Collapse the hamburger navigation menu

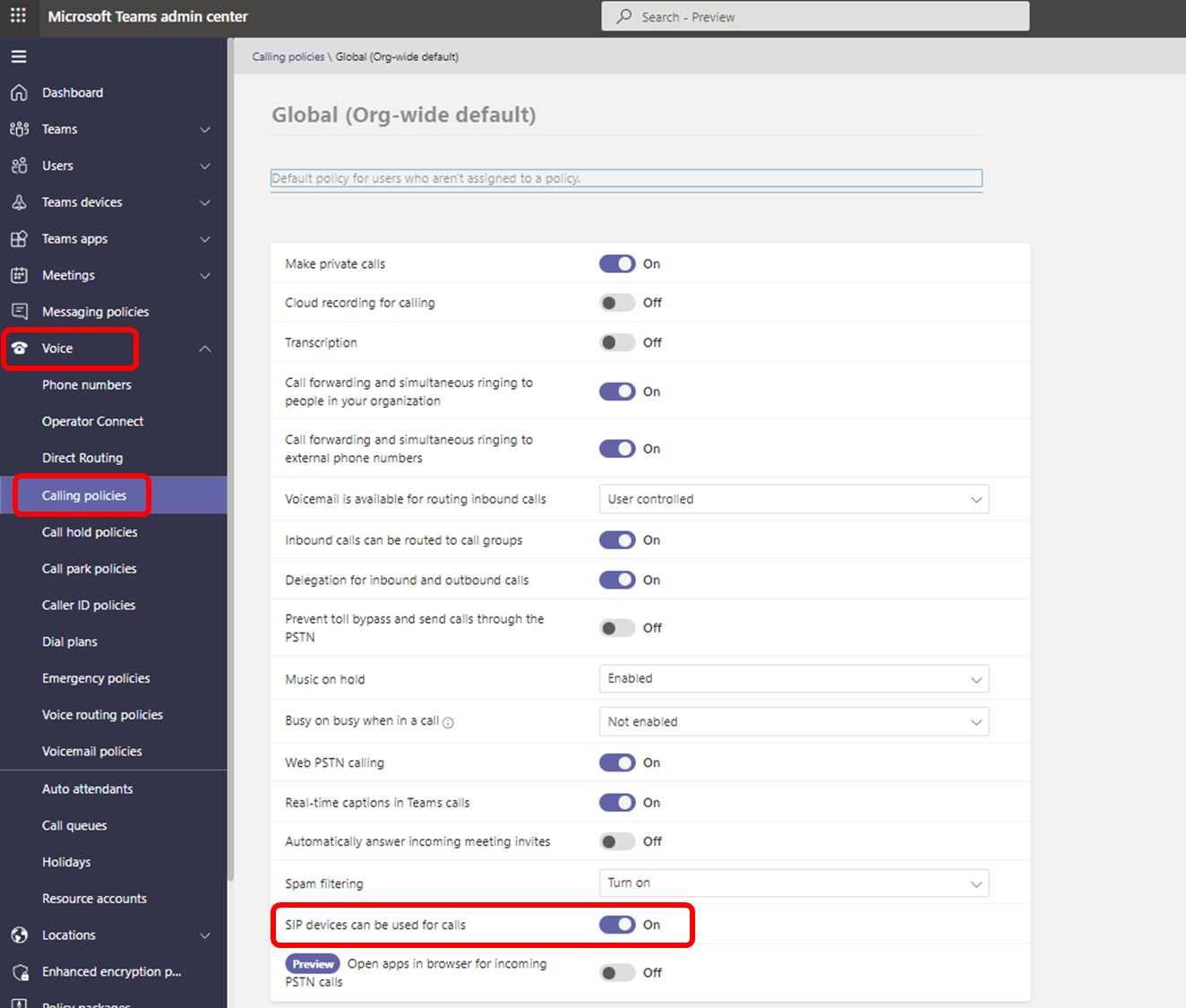pos(19,56)
